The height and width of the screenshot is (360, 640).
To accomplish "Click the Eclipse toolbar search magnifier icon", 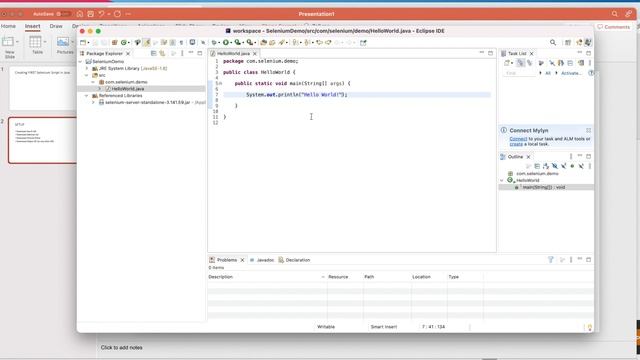I will click(x=553, y=42).
